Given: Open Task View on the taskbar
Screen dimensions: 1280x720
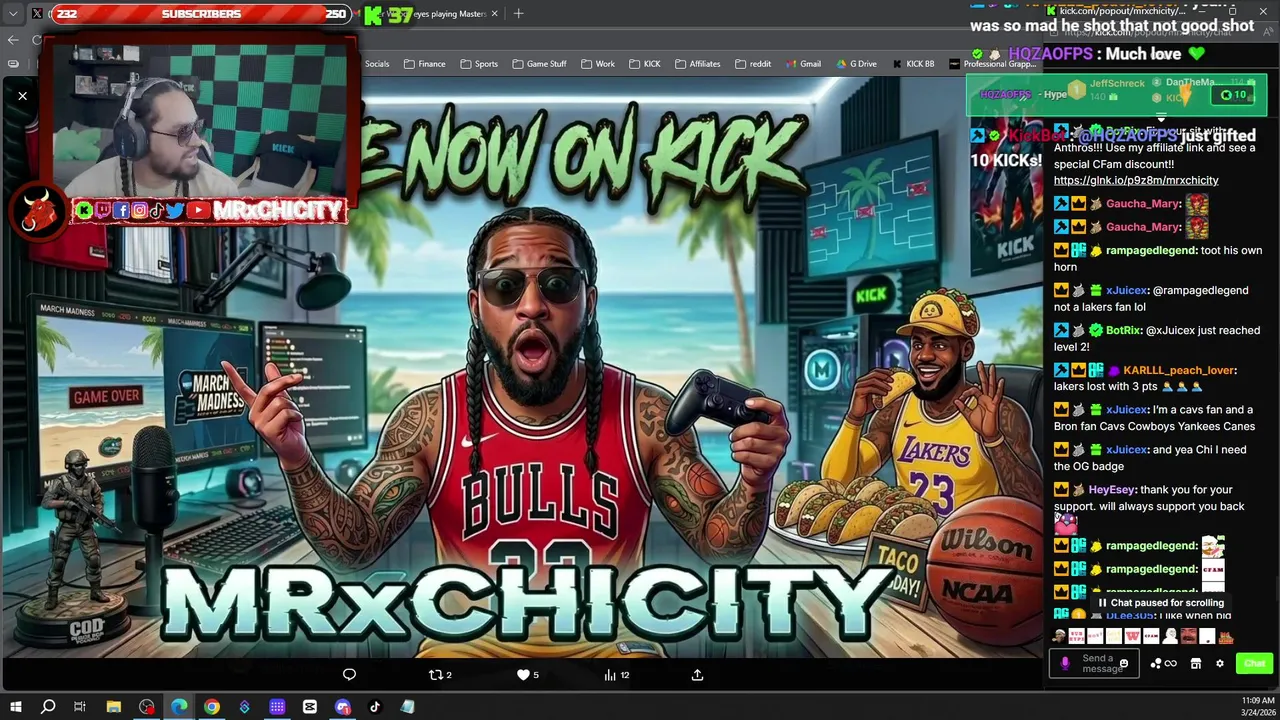Looking at the screenshot, I should [80, 707].
